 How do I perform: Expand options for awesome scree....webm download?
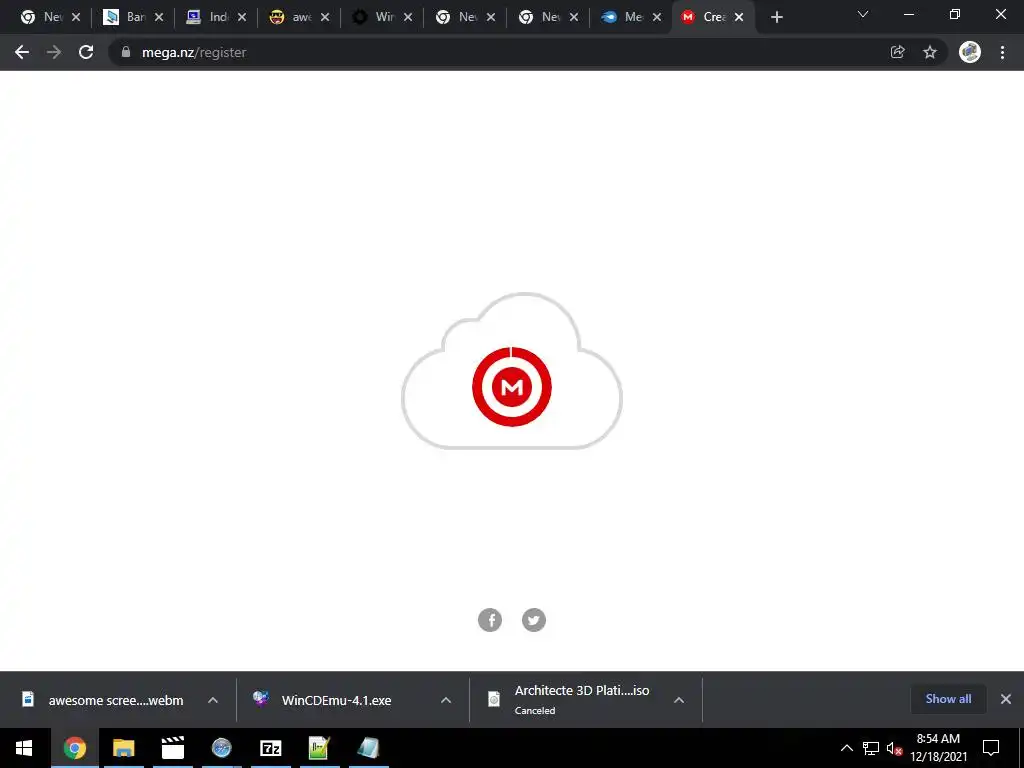click(213, 700)
